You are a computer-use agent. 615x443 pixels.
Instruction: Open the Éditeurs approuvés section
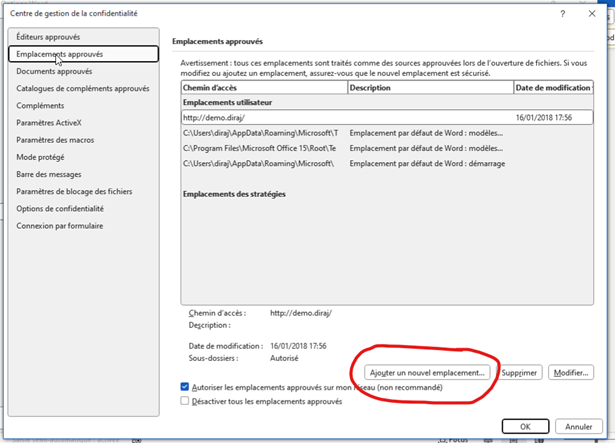click(48, 37)
